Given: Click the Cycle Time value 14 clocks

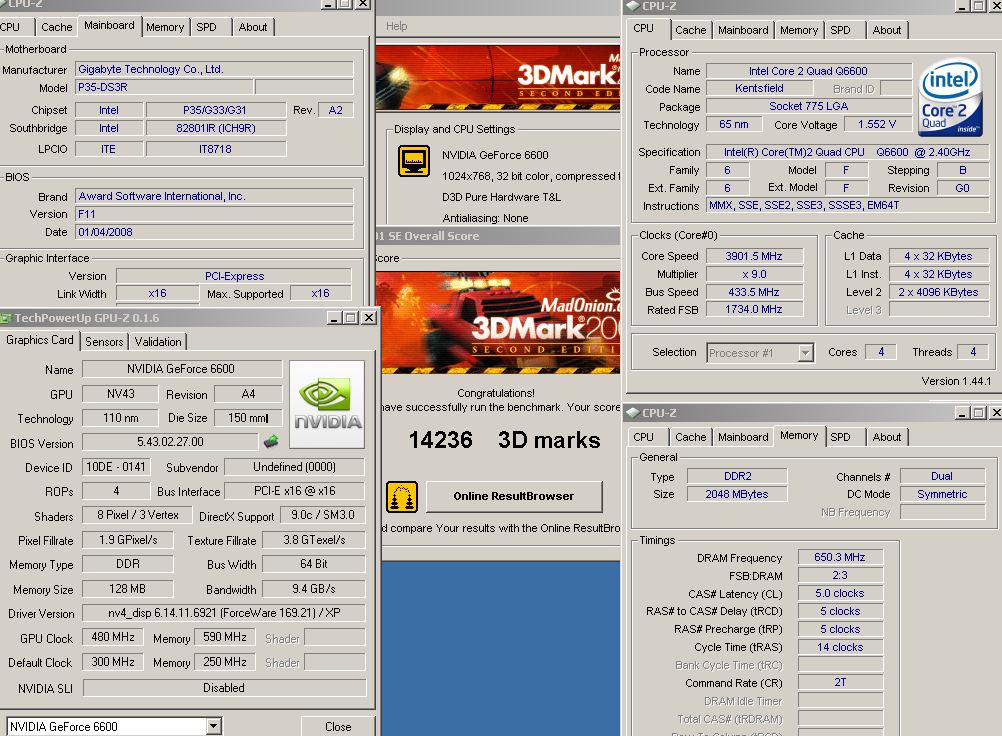Looking at the screenshot, I should (x=840, y=647).
